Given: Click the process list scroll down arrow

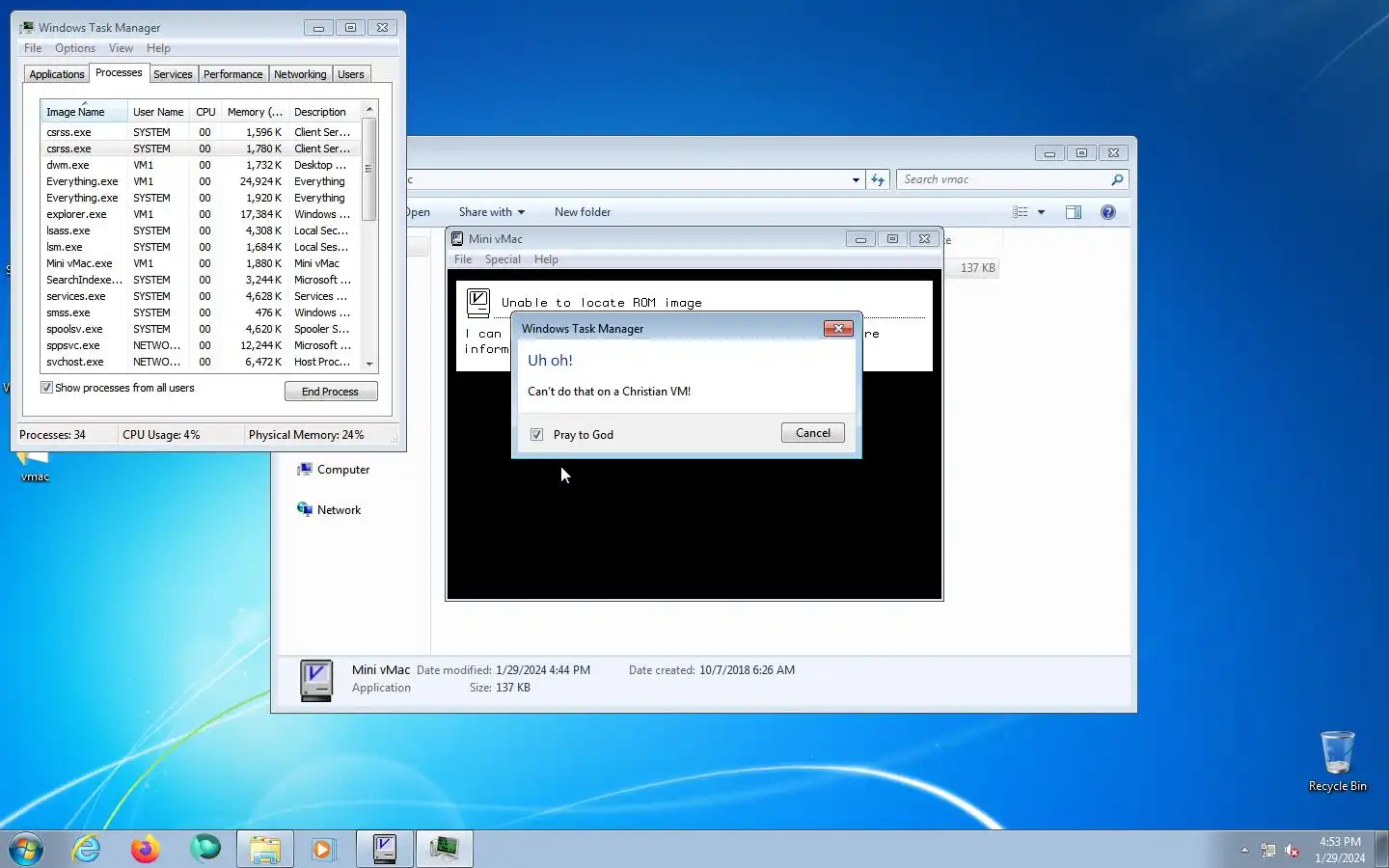Looking at the screenshot, I should (369, 364).
